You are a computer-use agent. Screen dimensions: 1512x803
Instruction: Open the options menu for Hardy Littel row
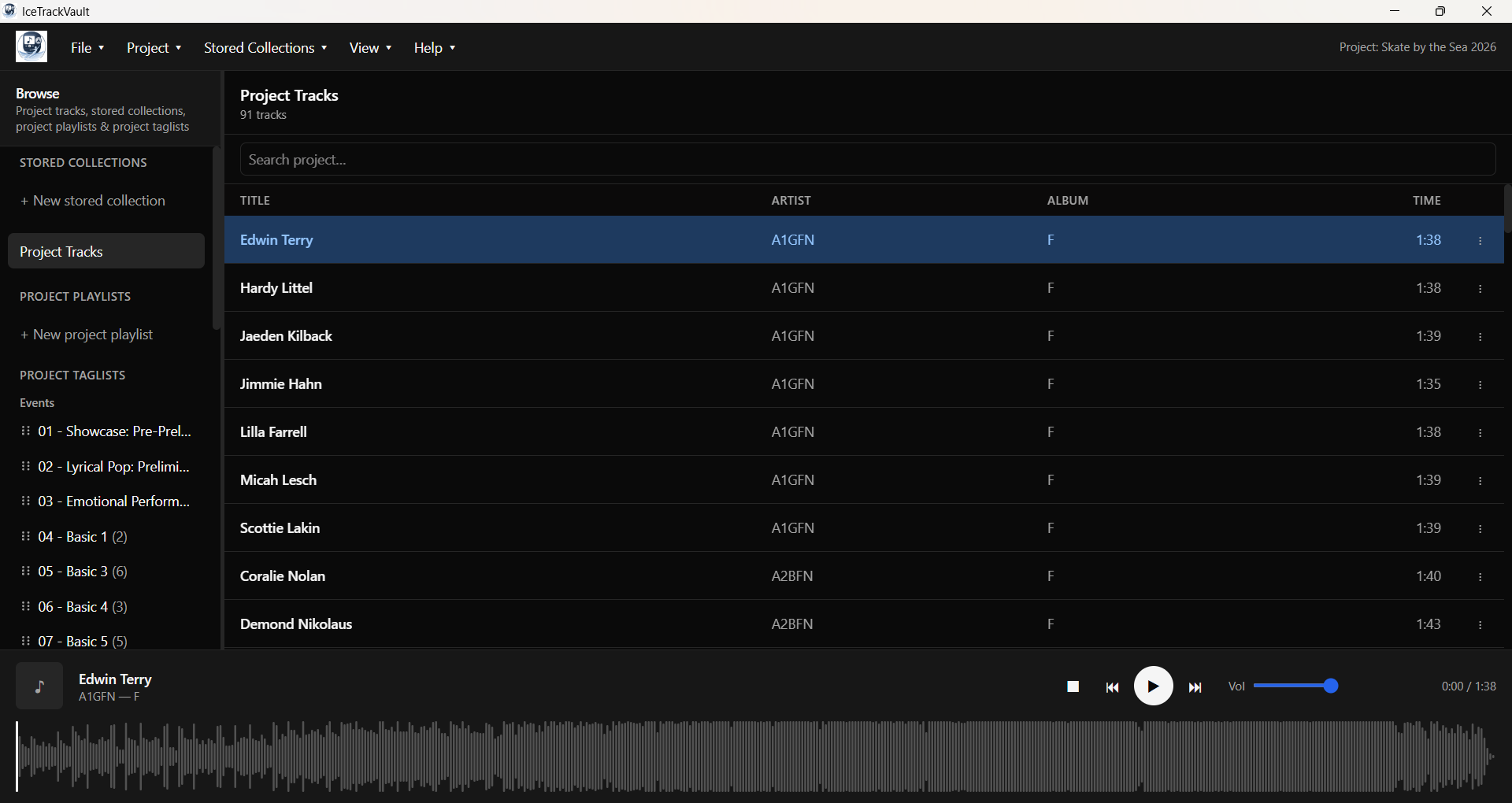[1480, 289]
